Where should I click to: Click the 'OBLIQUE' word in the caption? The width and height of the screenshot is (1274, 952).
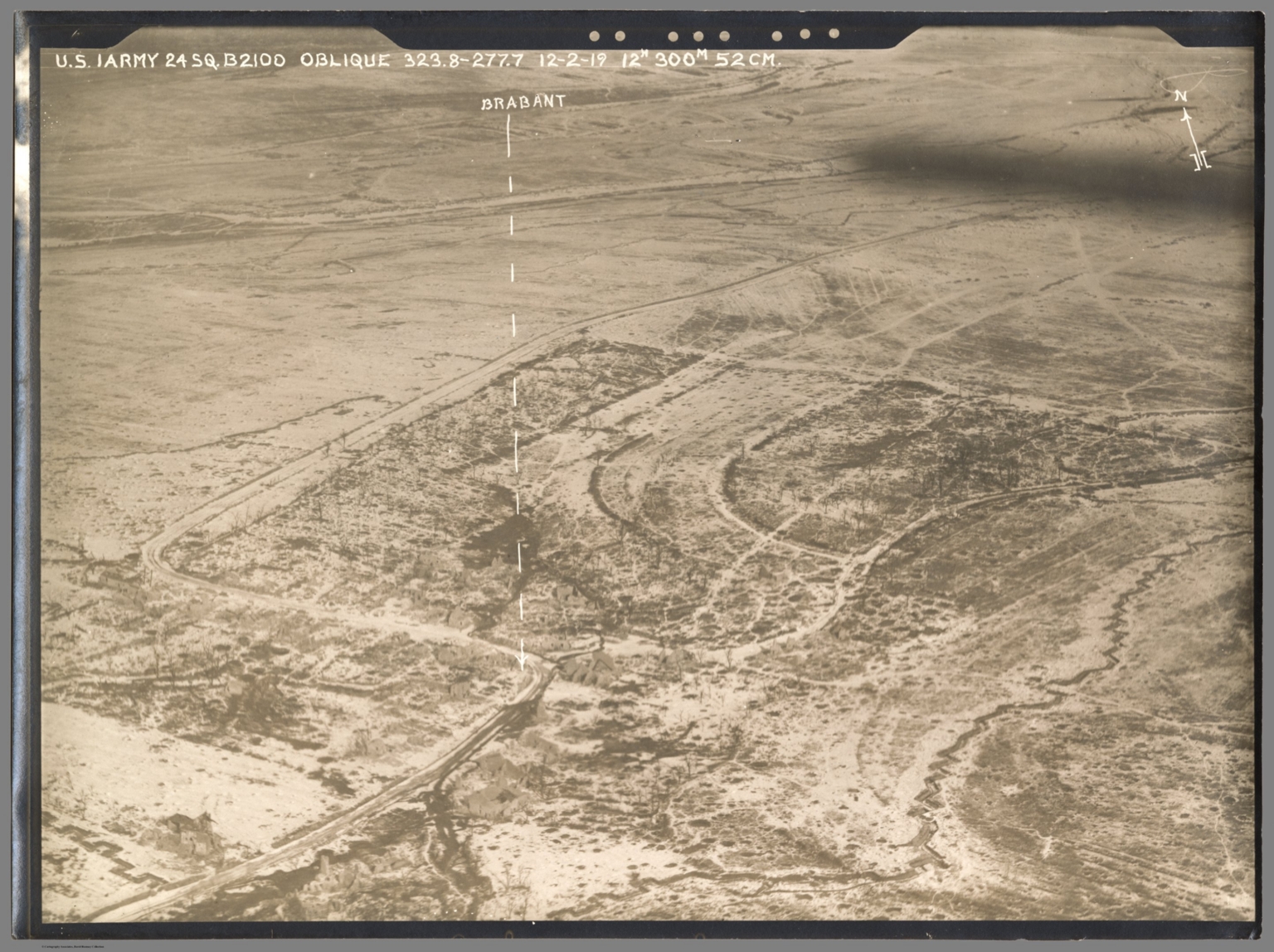point(344,60)
